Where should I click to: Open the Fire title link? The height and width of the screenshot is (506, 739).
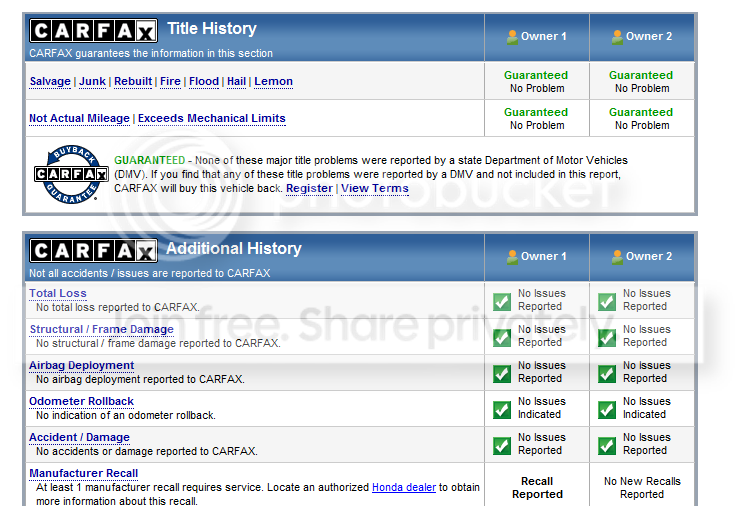tap(170, 82)
